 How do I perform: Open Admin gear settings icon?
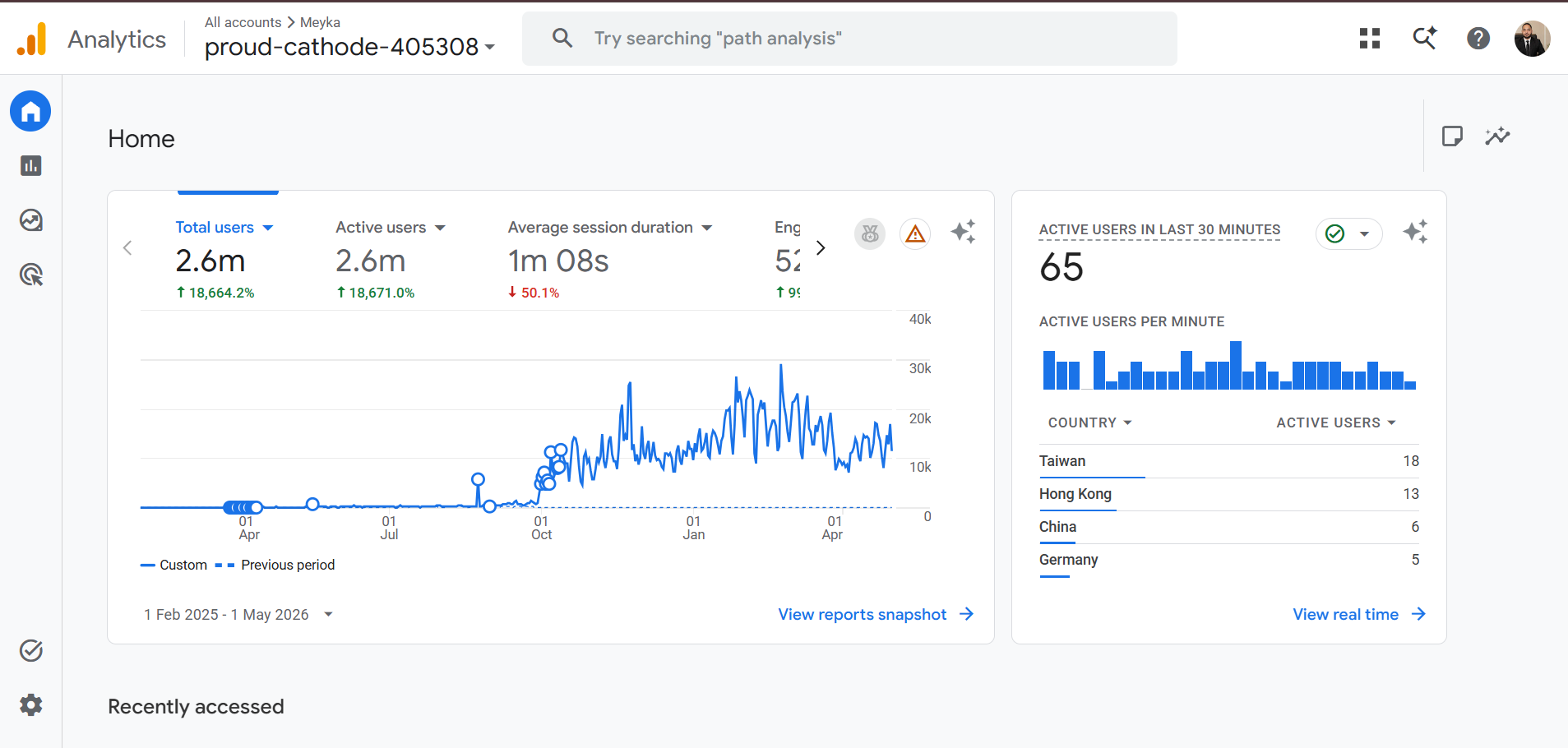[x=31, y=704]
